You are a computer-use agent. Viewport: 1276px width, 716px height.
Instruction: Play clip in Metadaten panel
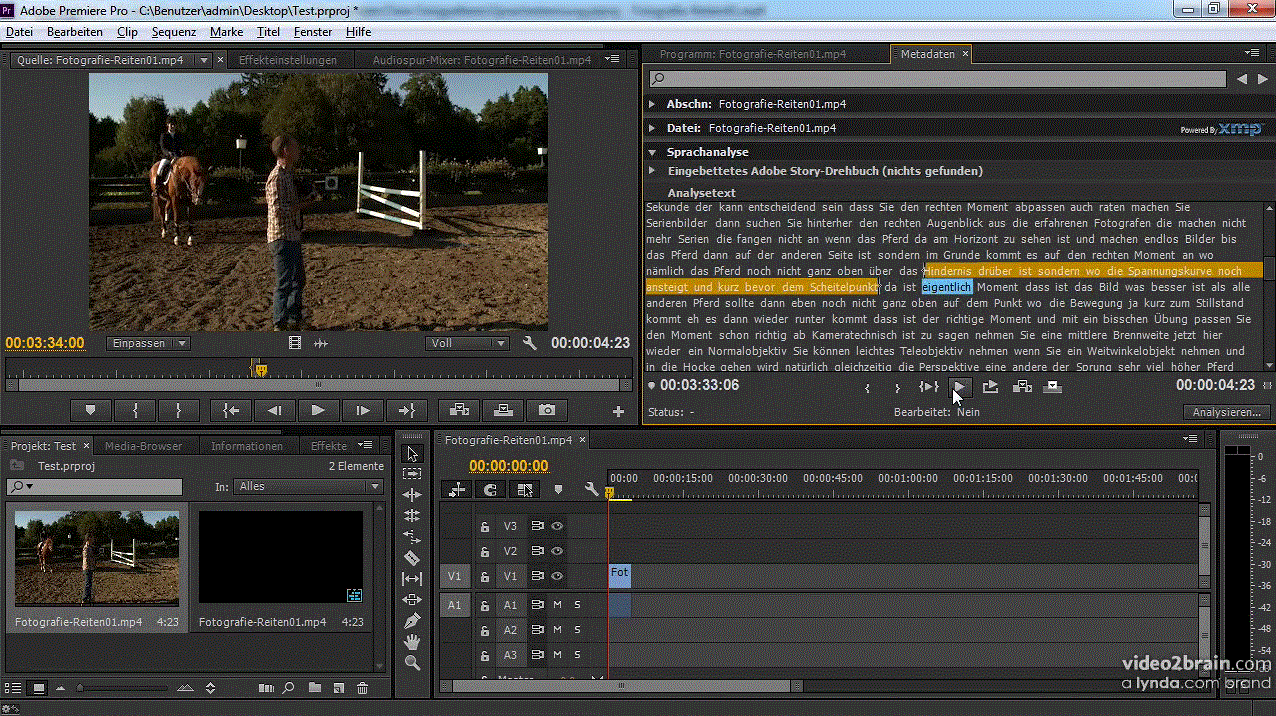coord(959,386)
